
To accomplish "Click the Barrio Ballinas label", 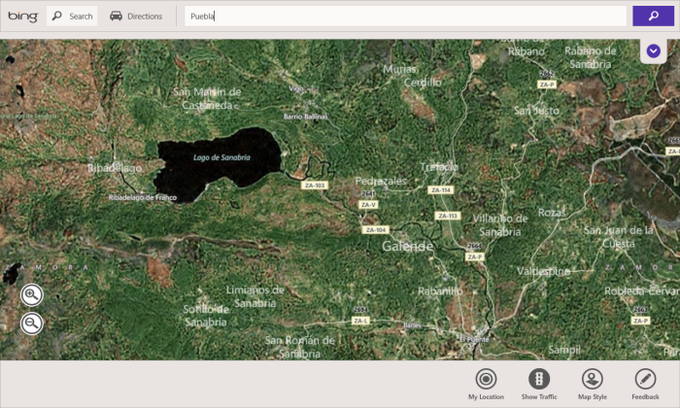I will pos(306,117).
